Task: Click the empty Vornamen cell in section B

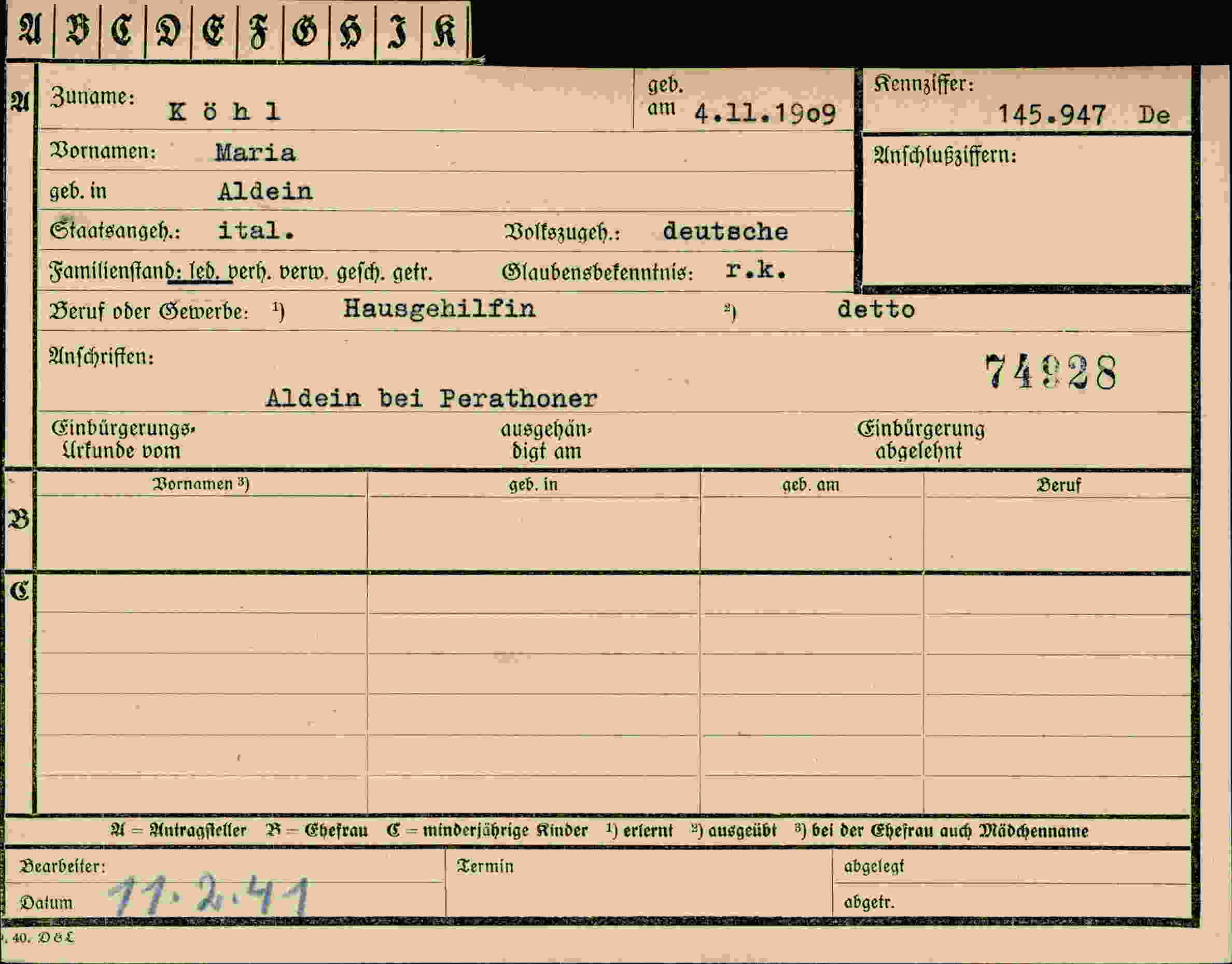Action: [x=202, y=533]
